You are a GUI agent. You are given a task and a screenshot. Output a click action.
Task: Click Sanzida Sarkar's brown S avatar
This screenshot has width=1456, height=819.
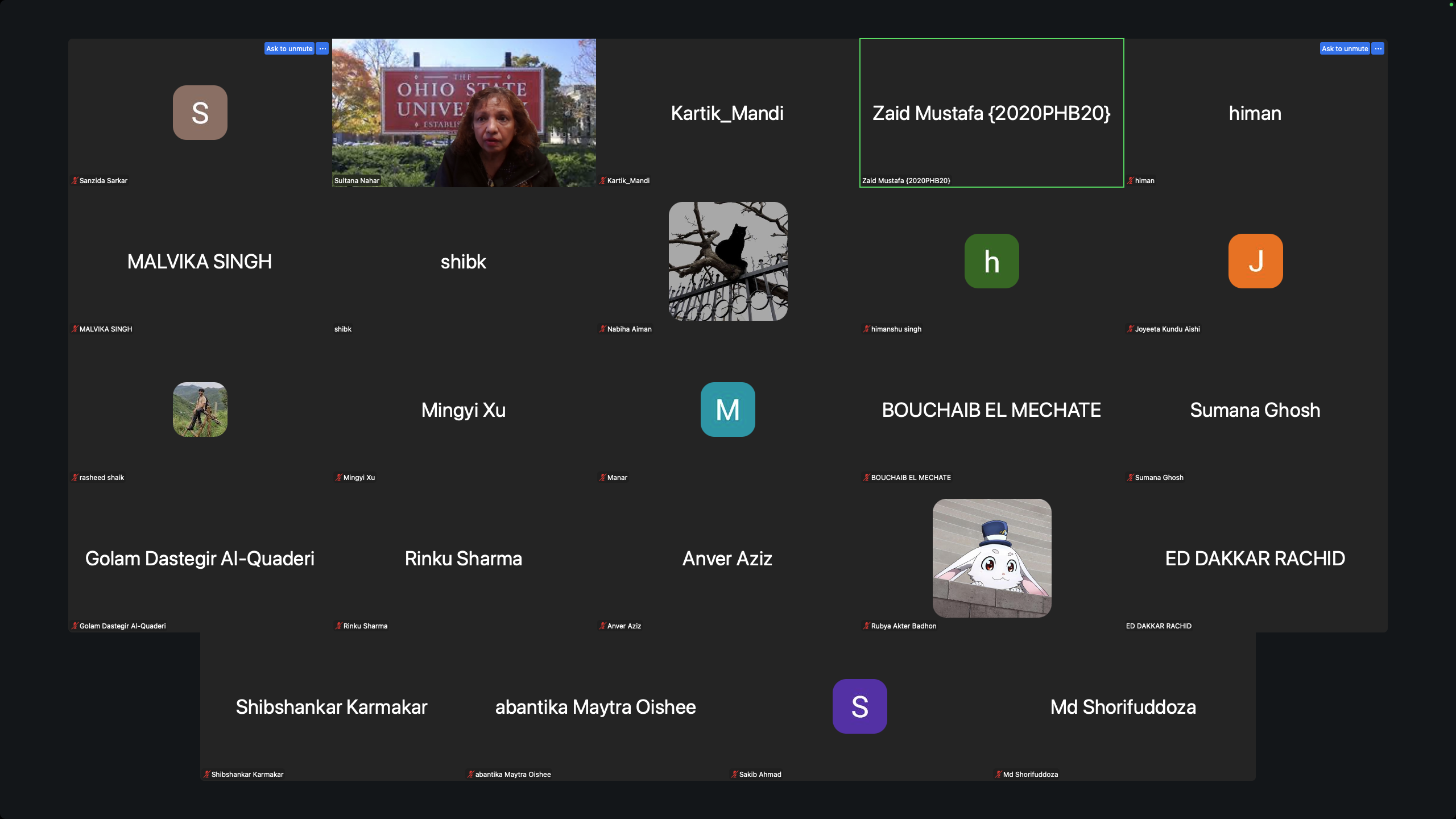200,113
